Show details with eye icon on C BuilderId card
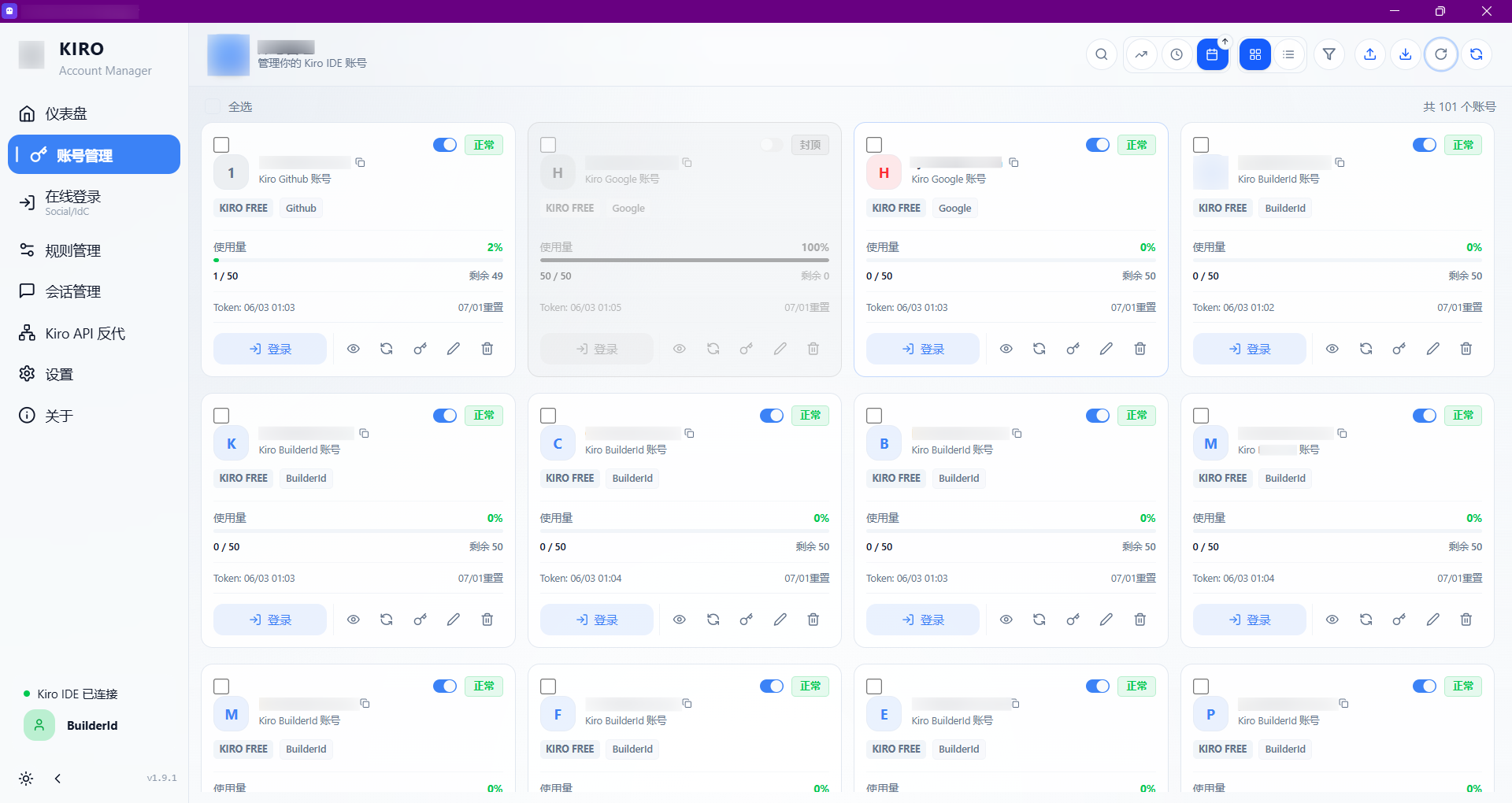The height and width of the screenshot is (803, 1512). 680,620
